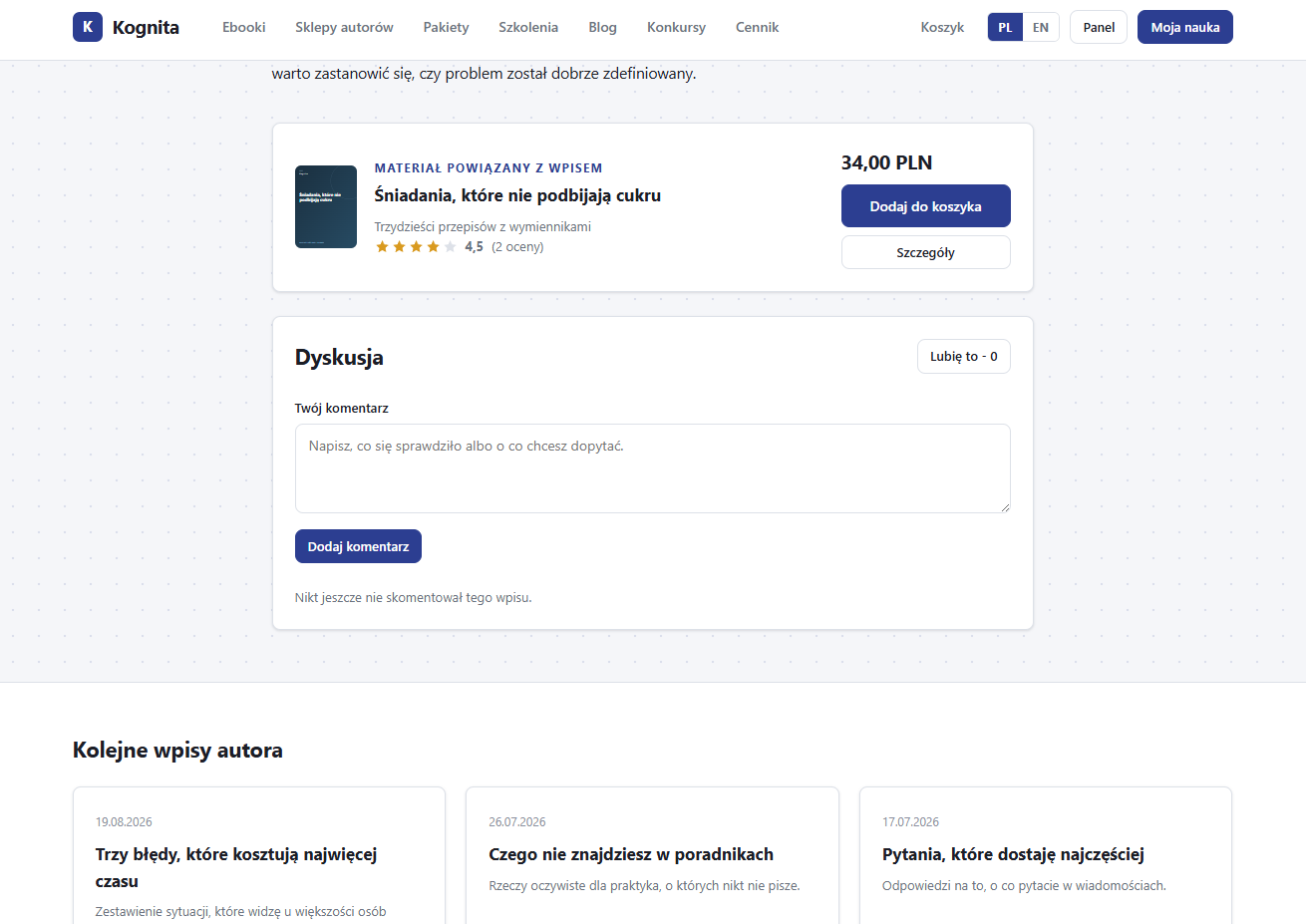Open the Blog link in navigation

pos(602,27)
